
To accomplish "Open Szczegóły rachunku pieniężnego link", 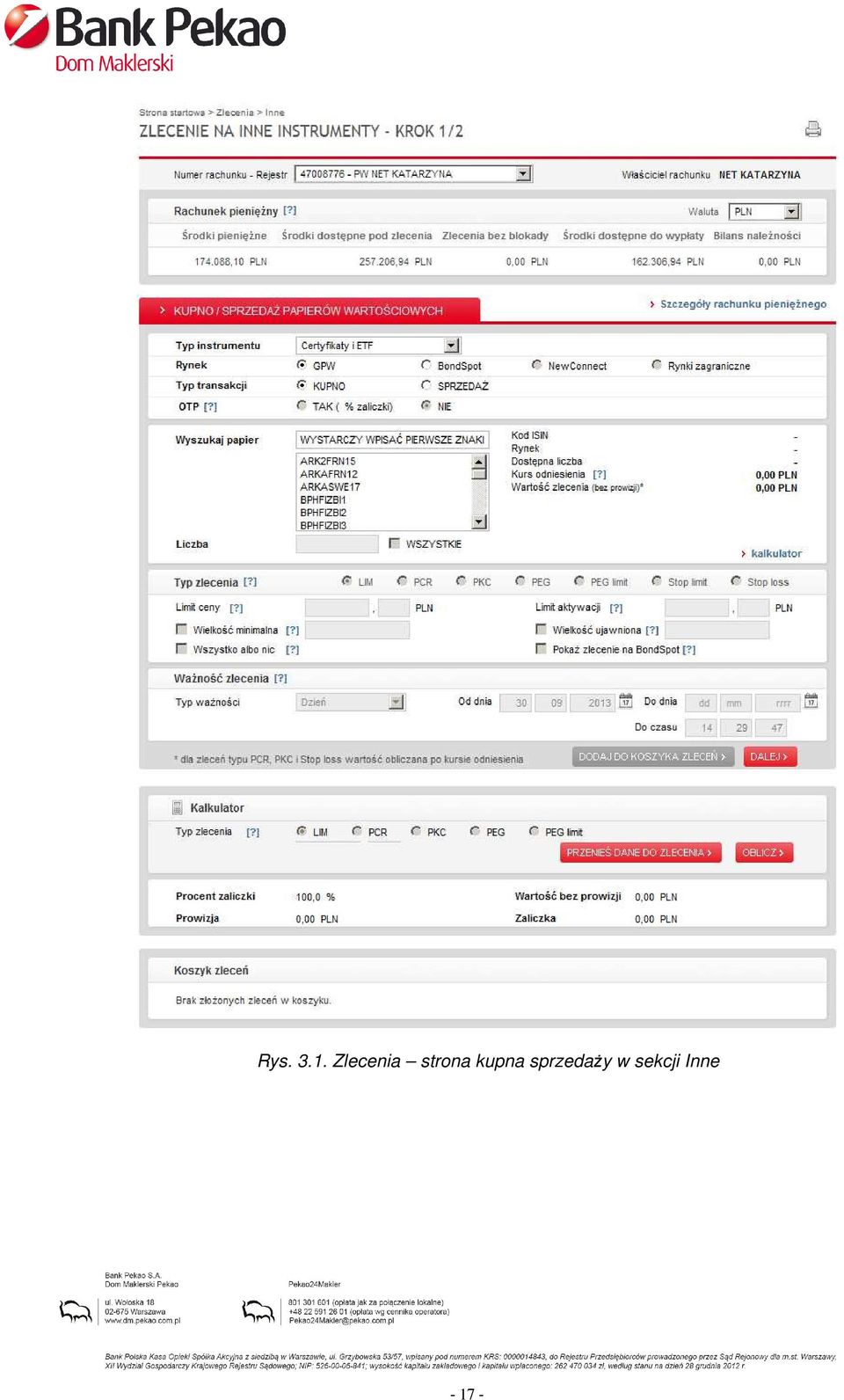I will coord(743,304).
